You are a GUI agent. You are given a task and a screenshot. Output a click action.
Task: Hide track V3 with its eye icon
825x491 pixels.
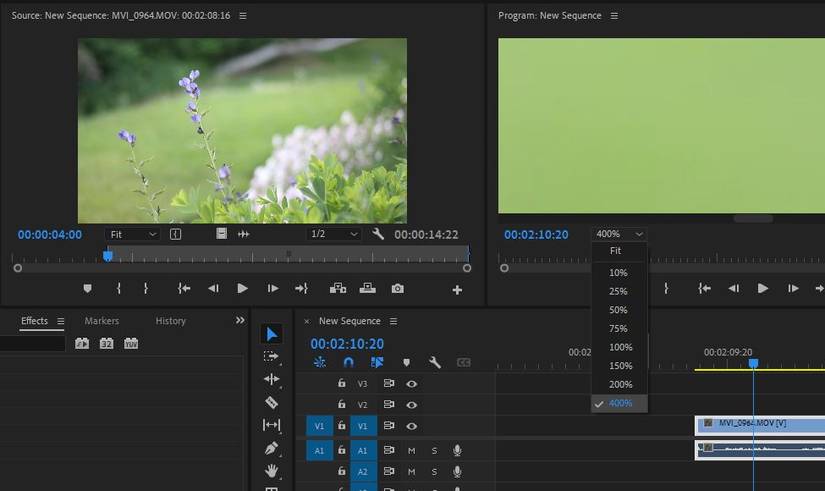coord(411,383)
